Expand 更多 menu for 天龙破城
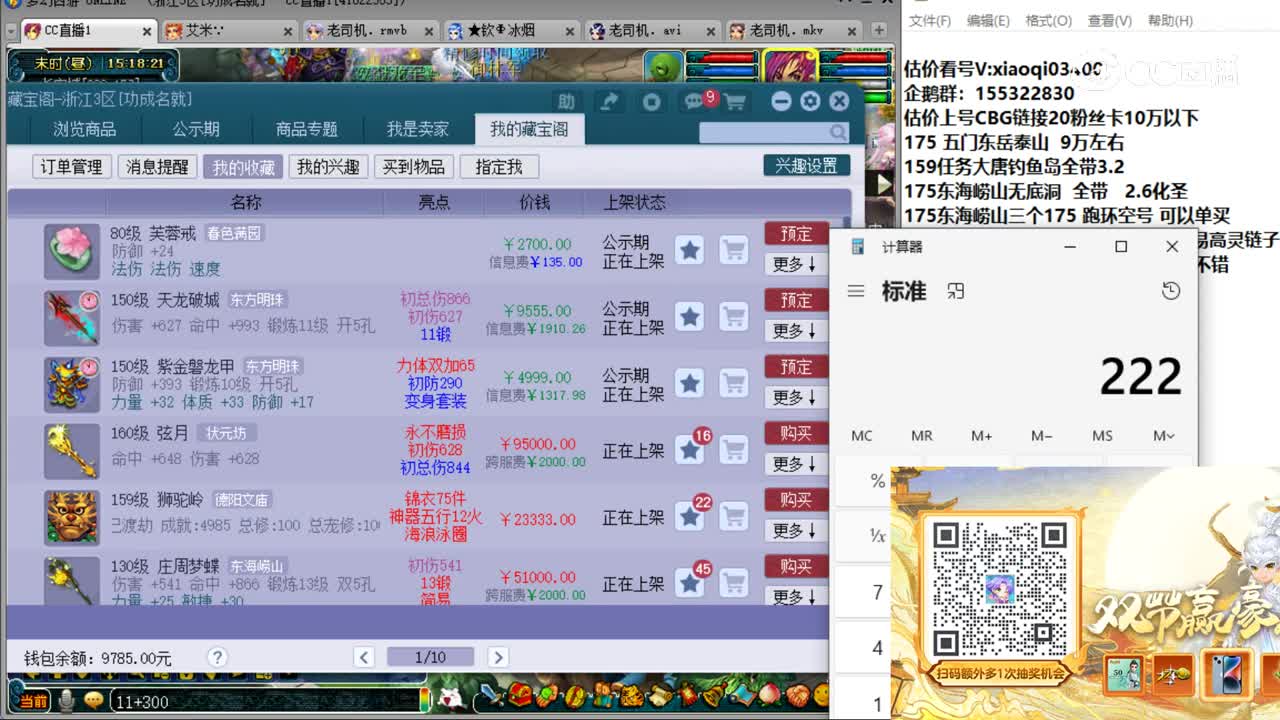Image resolution: width=1280 pixels, height=720 pixels. [795, 331]
